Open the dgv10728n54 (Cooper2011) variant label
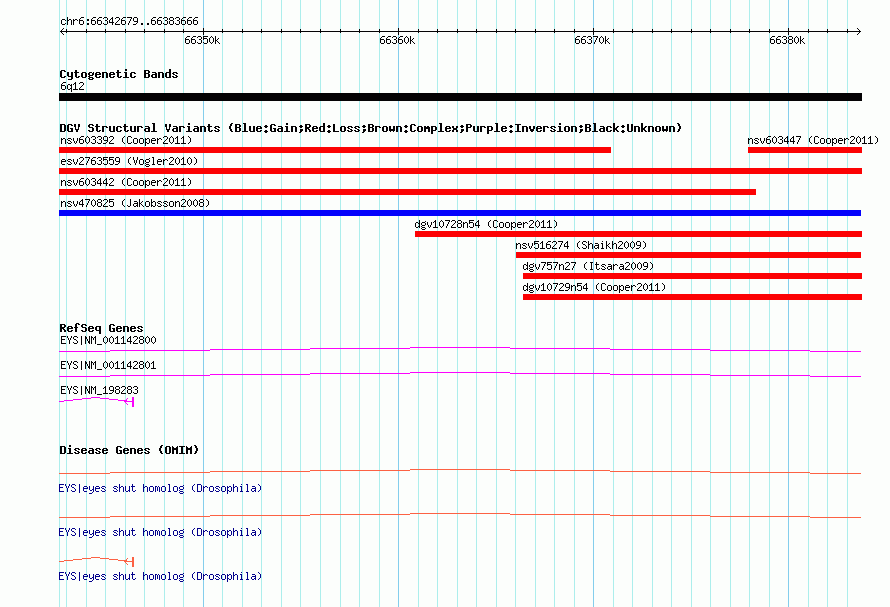The height and width of the screenshot is (607, 890). [x=486, y=224]
